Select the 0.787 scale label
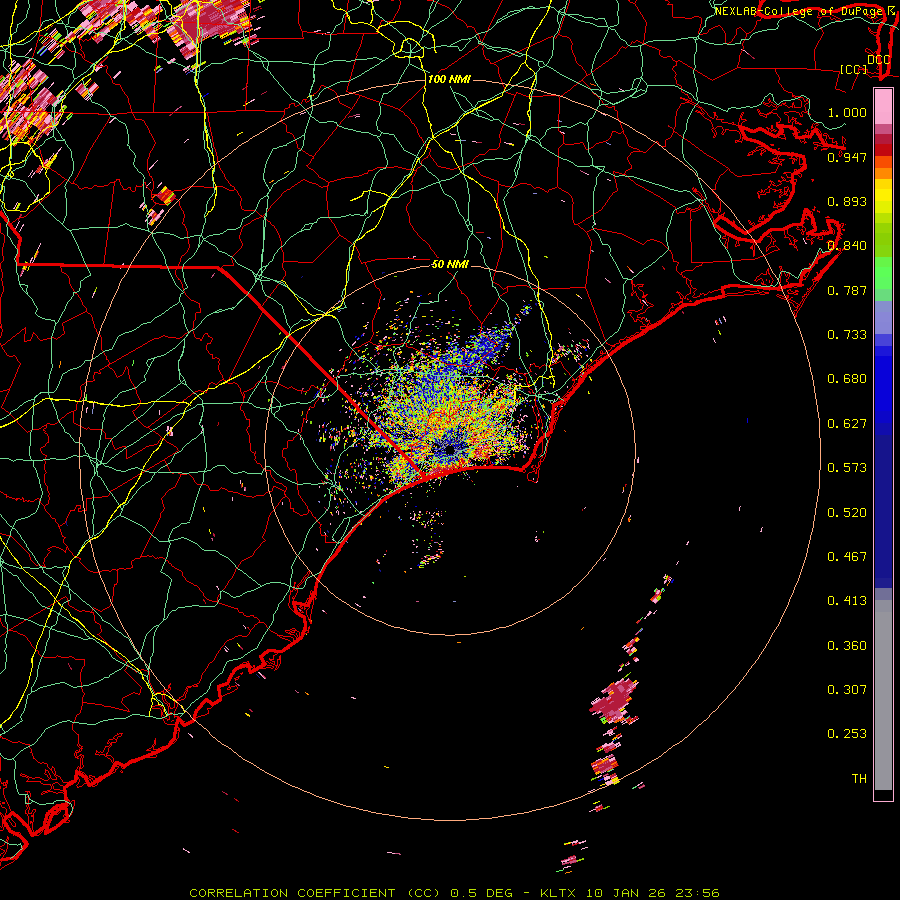 coord(847,290)
